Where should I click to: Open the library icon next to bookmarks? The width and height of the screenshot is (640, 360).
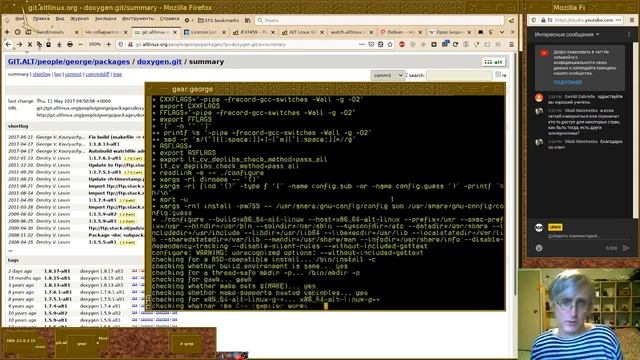248,20
